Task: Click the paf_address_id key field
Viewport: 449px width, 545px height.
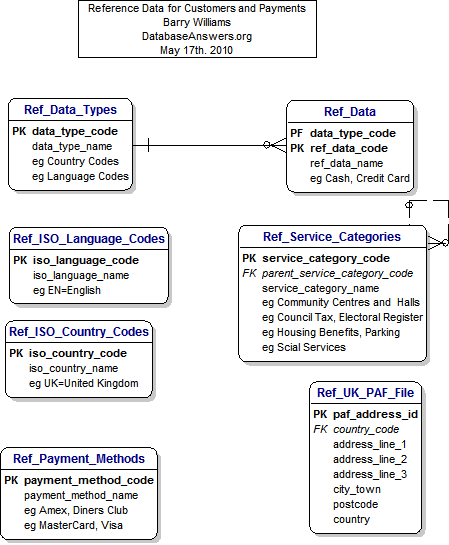Action: click(376, 414)
